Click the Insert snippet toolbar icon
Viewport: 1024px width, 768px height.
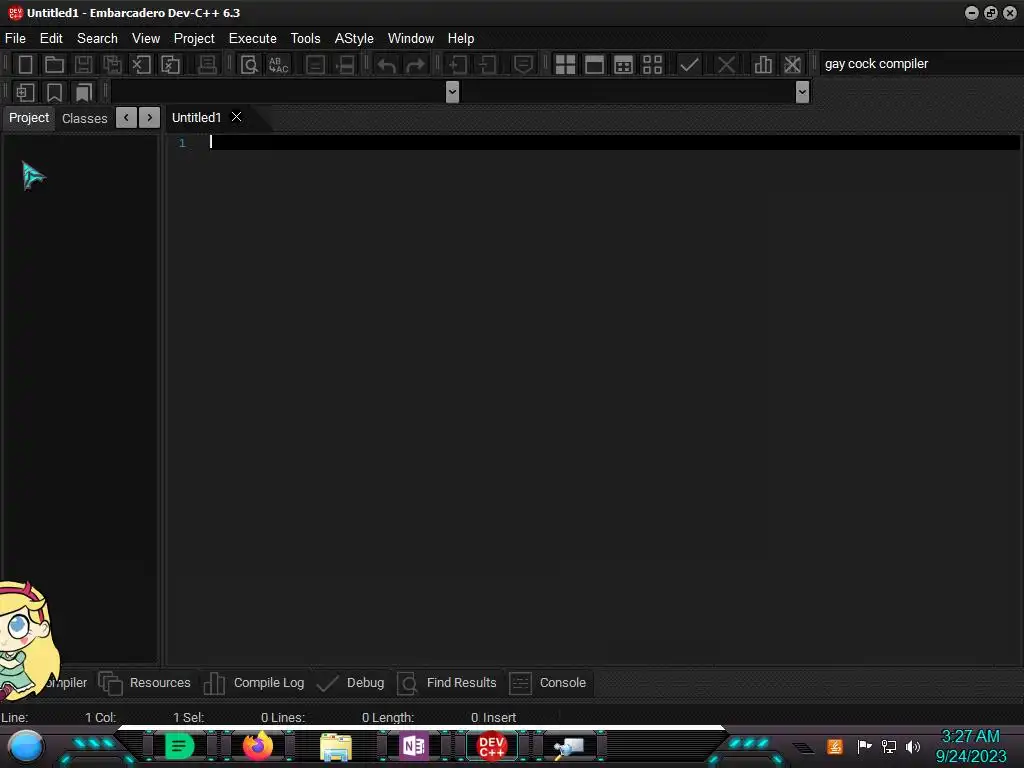(25, 92)
